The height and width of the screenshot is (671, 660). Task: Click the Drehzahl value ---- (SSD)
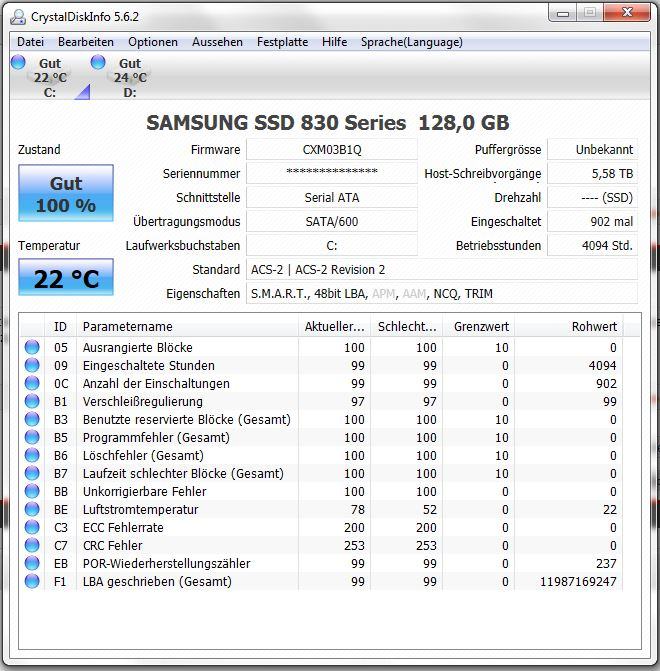[x=593, y=198]
